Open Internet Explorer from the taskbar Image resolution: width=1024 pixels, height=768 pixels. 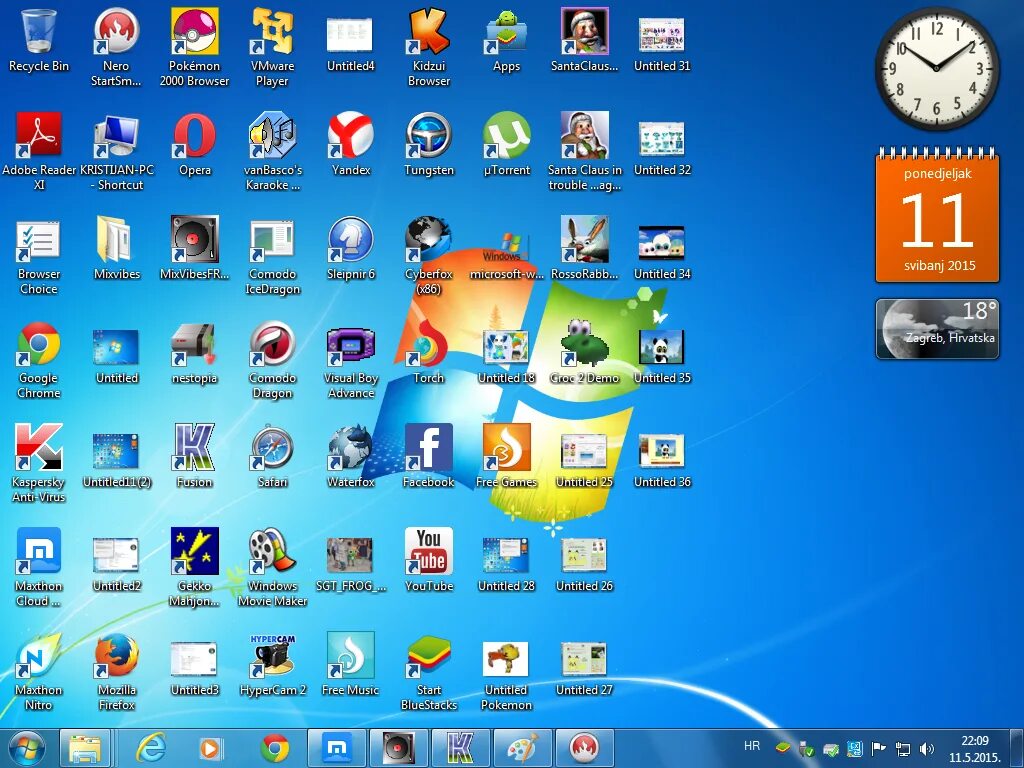tap(150, 747)
